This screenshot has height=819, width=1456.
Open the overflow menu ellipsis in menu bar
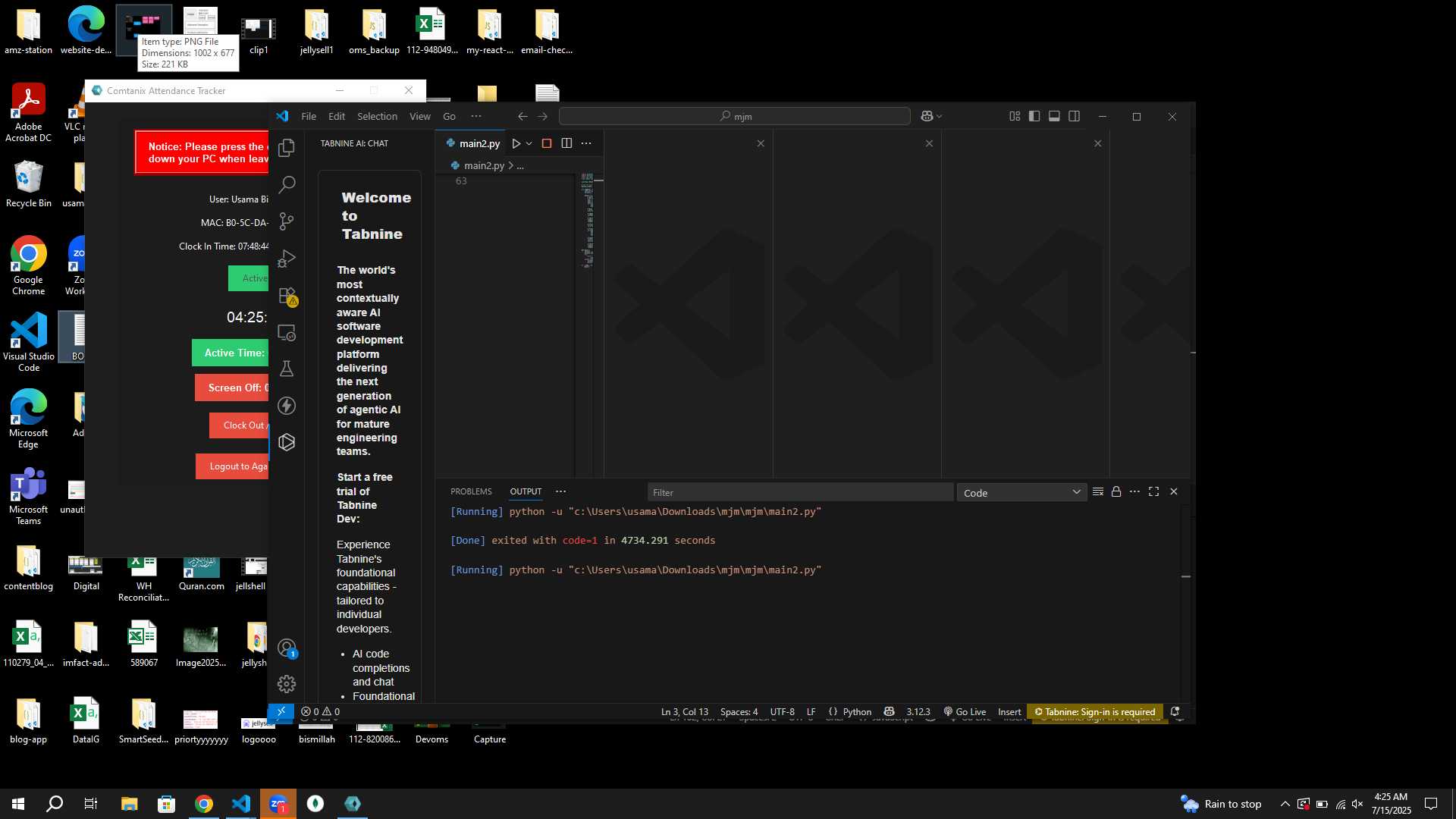click(476, 116)
